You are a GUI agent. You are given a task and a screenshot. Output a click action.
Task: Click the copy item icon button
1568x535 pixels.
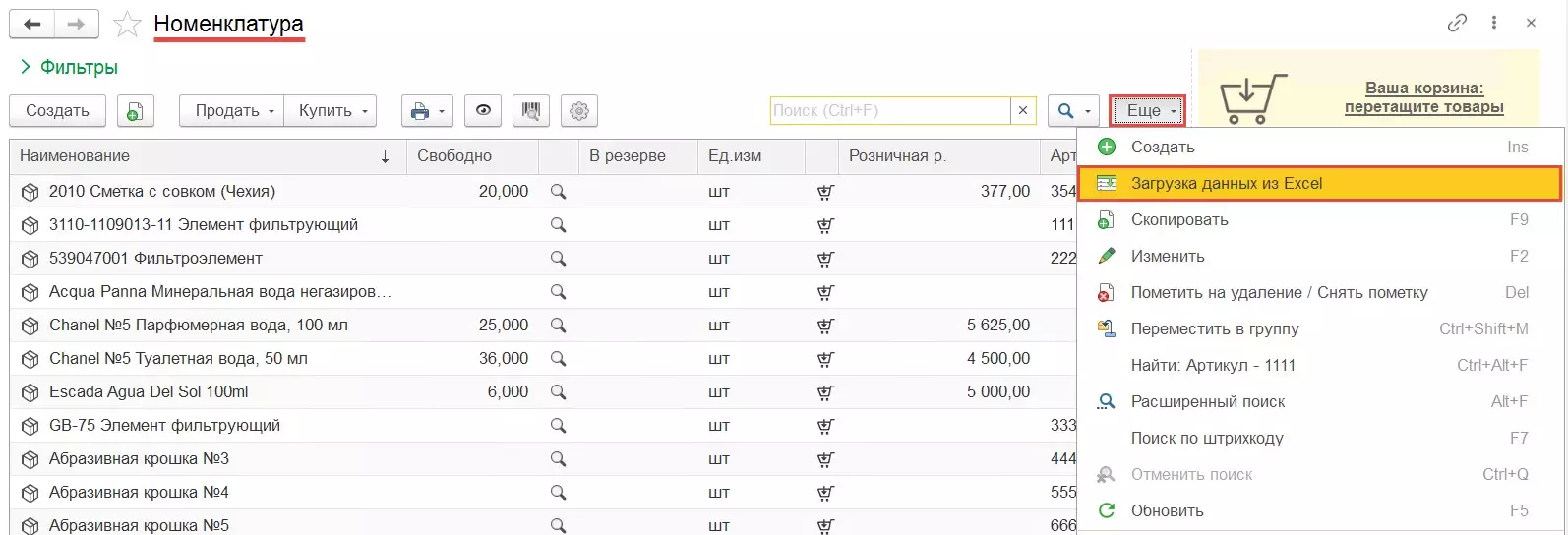pyautogui.click(x=135, y=111)
